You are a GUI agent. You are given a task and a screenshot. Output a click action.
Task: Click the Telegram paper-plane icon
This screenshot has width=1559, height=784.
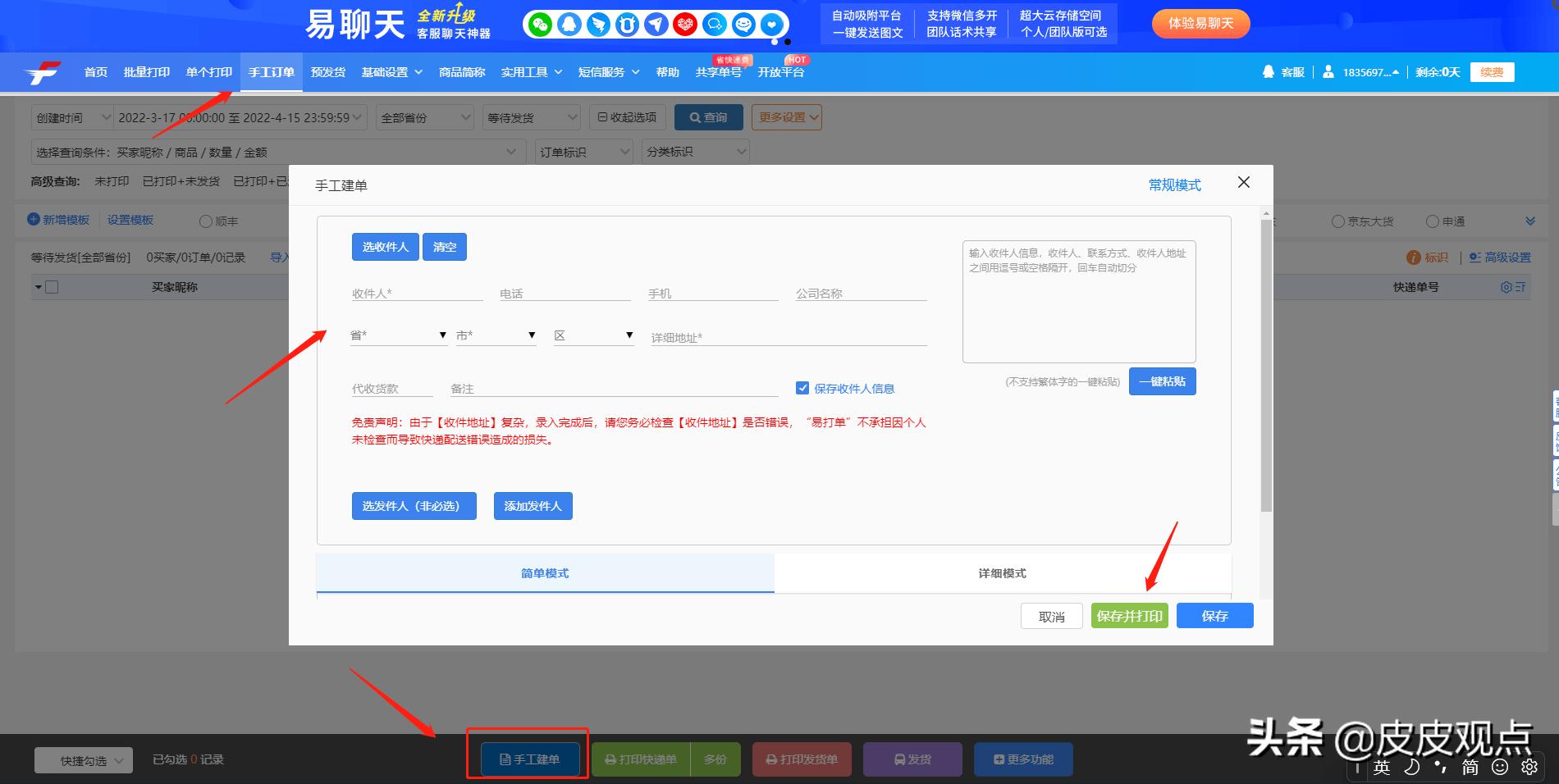[655, 25]
